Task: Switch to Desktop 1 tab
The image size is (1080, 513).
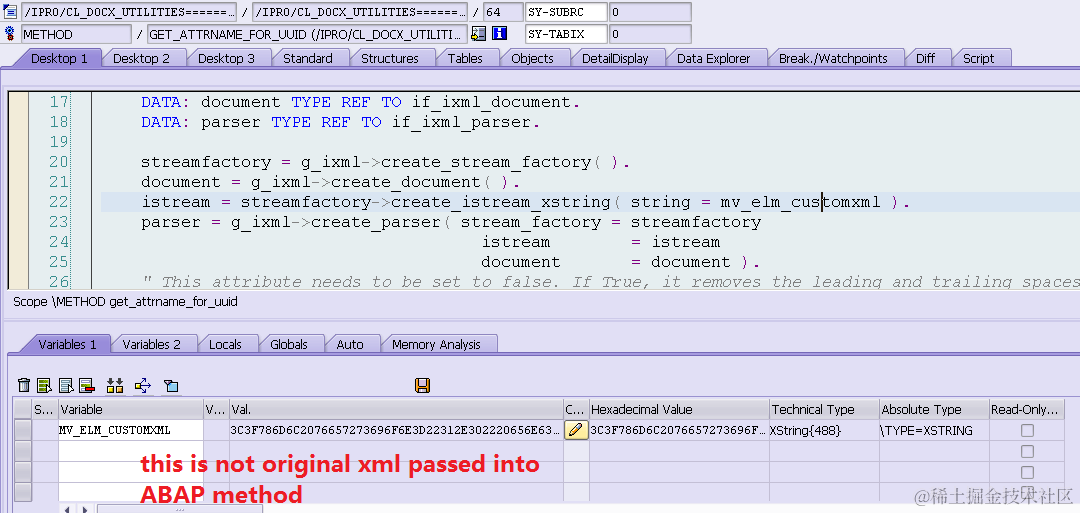Action: [59, 59]
